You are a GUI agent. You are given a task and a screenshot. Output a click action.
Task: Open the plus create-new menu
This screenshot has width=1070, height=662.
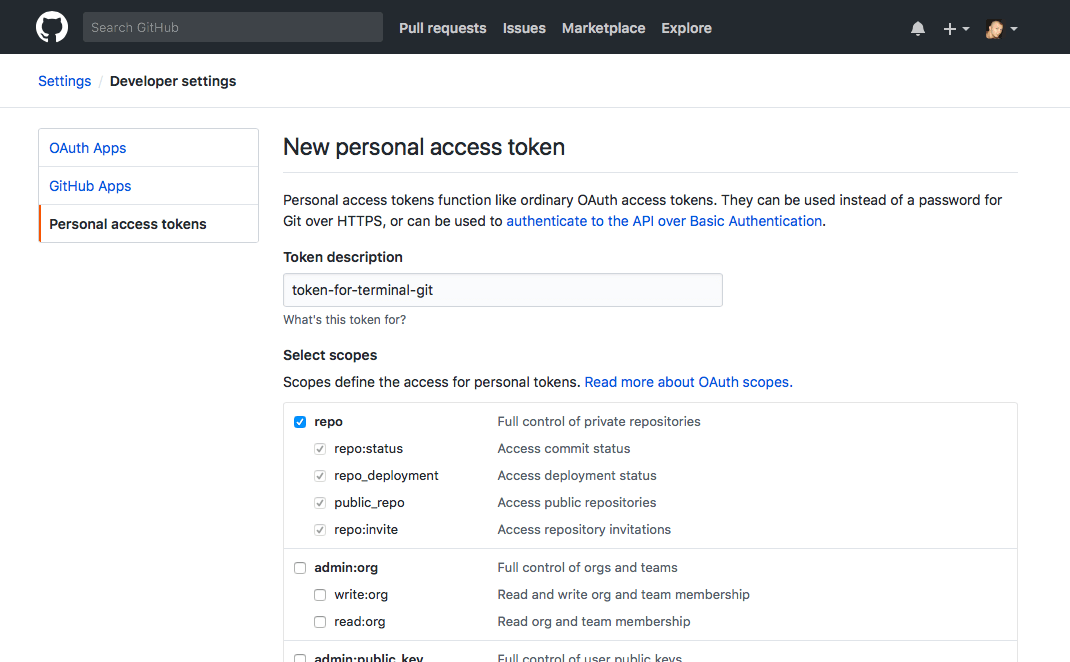[956, 29]
